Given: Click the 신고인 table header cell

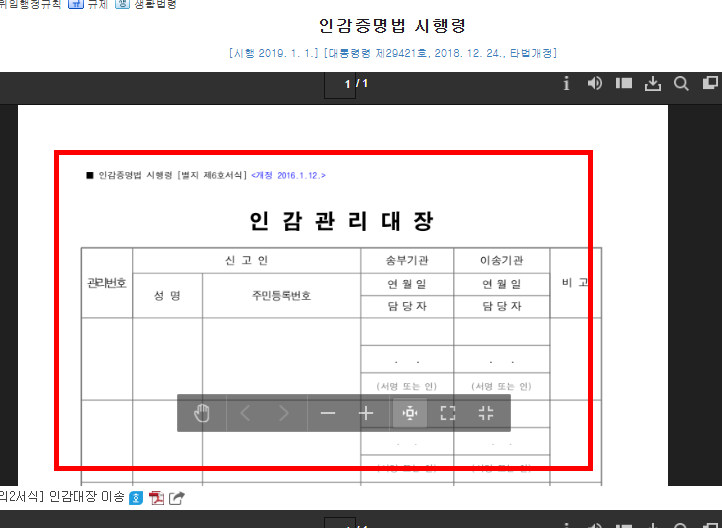Looking at the screenshot, I should (x=246, y=261).
